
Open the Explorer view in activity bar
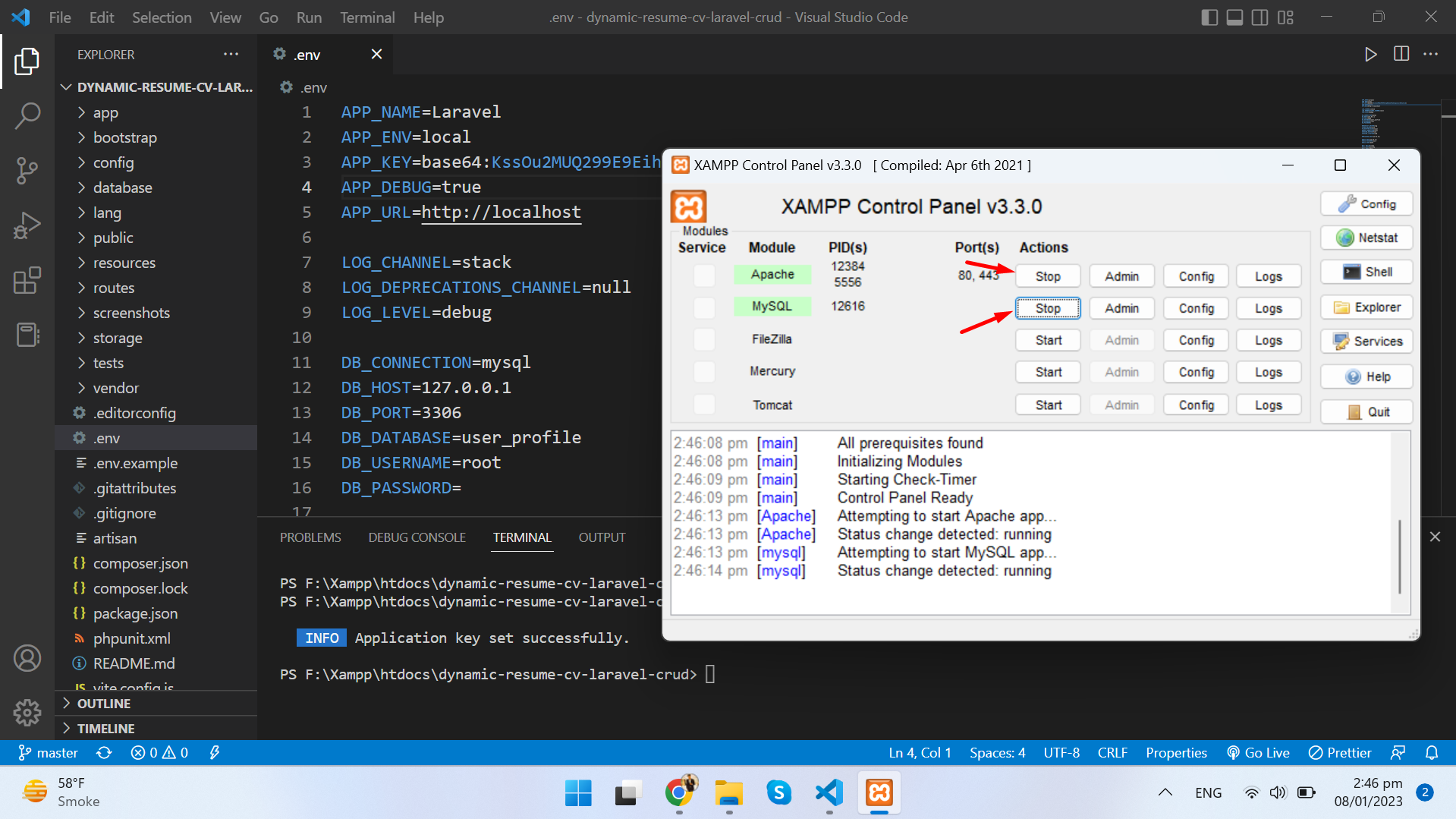click(x=27, y=61)
